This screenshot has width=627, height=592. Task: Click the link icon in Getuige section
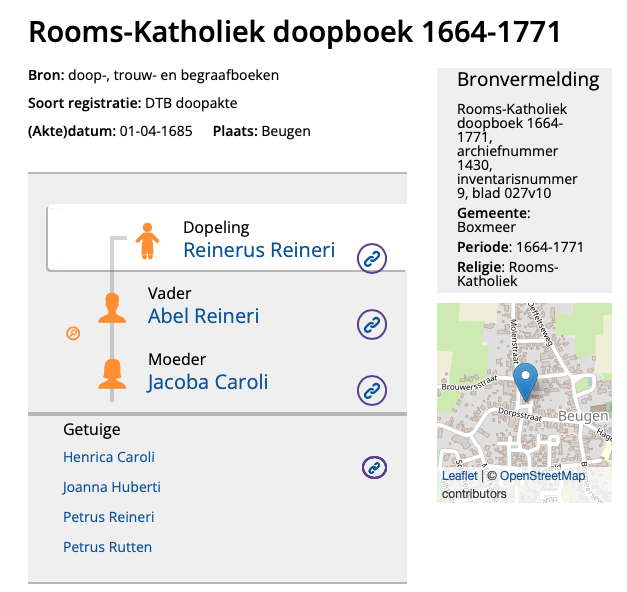pyautogui.click(x=374, y=467)
